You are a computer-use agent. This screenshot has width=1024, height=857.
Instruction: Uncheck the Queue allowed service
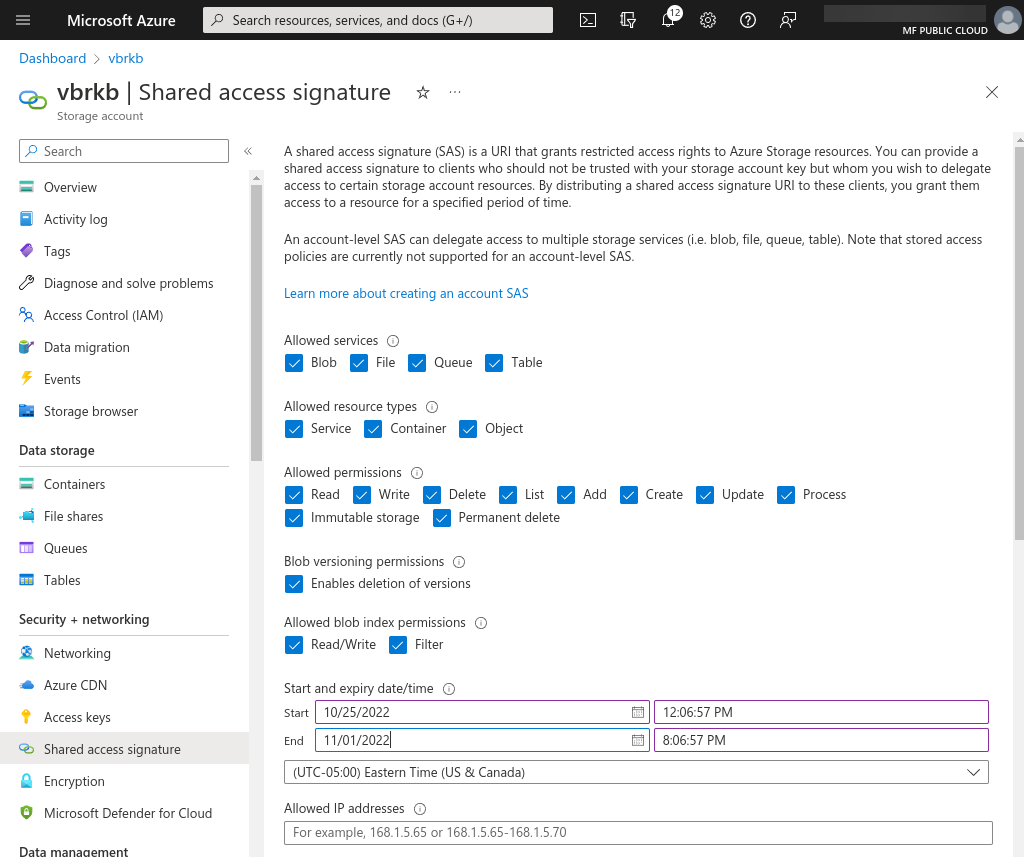(417, 363)
